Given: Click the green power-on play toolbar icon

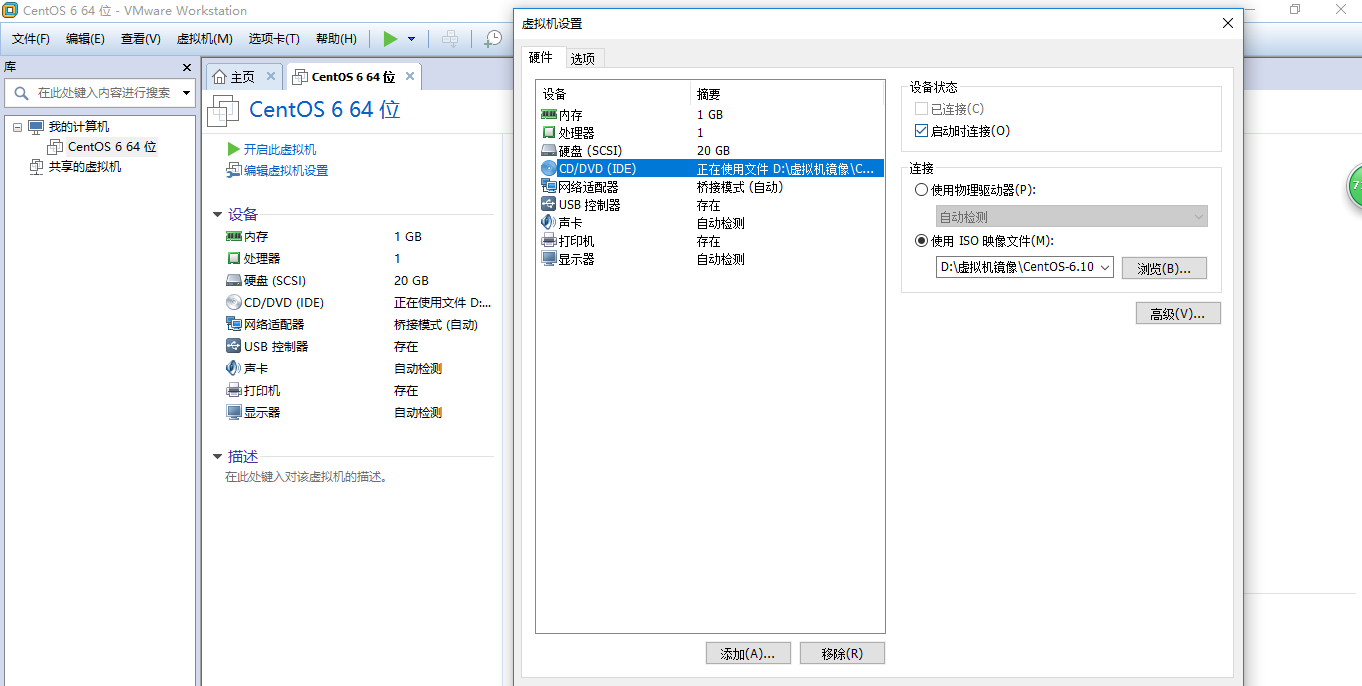Looking at the screenshot, I should pyautogui.click(x=390, y=39).
